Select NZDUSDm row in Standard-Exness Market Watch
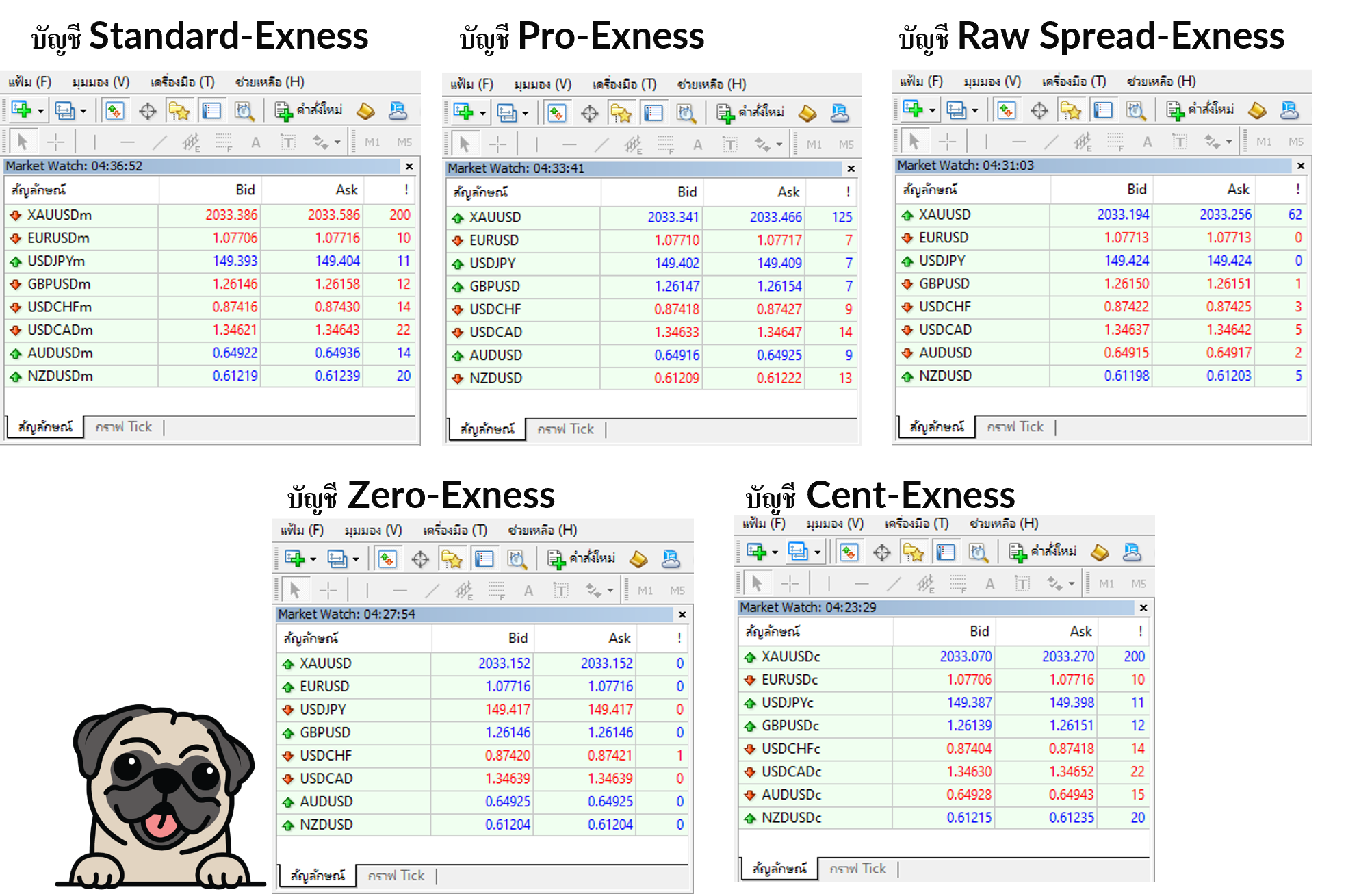The height and width of the screenshot is (894, 1372). 209,376
